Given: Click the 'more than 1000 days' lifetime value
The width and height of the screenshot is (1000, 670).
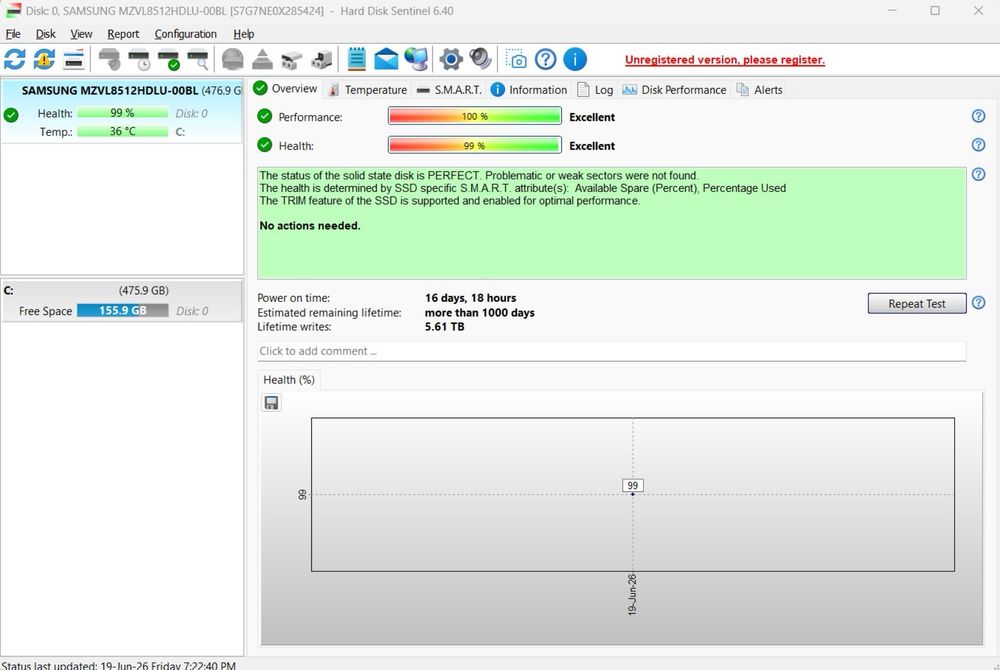Looking at the screenshot, I should click(x=480, y=312).
